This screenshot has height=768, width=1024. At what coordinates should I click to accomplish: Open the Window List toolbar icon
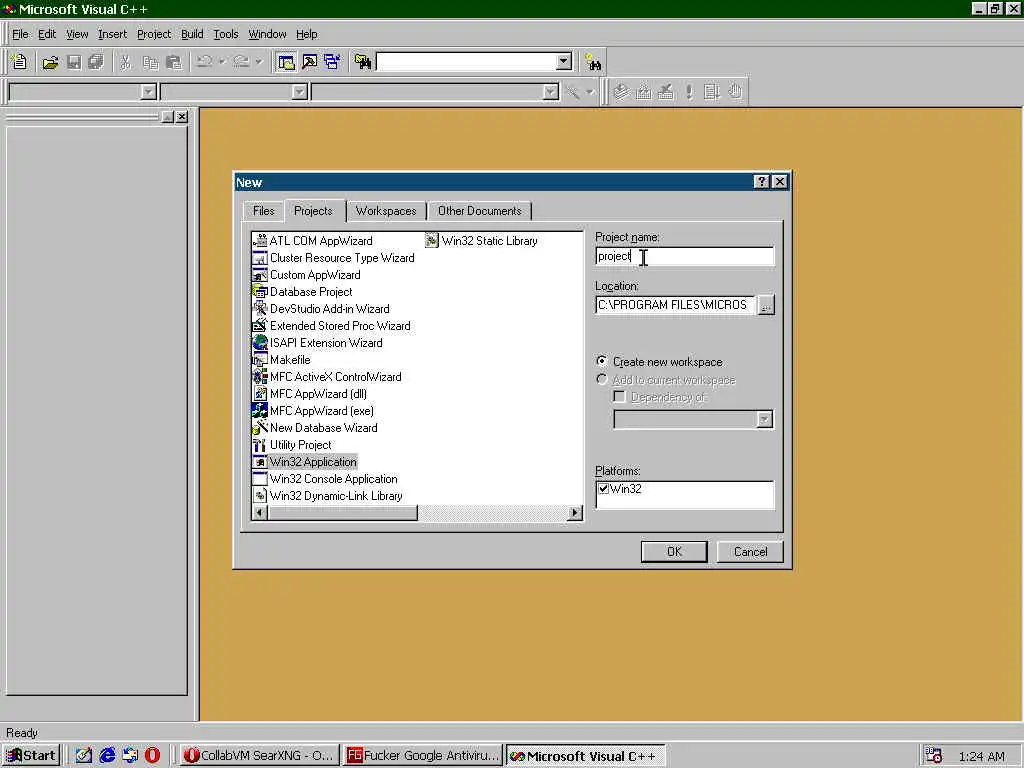click(x=332, y=62)
